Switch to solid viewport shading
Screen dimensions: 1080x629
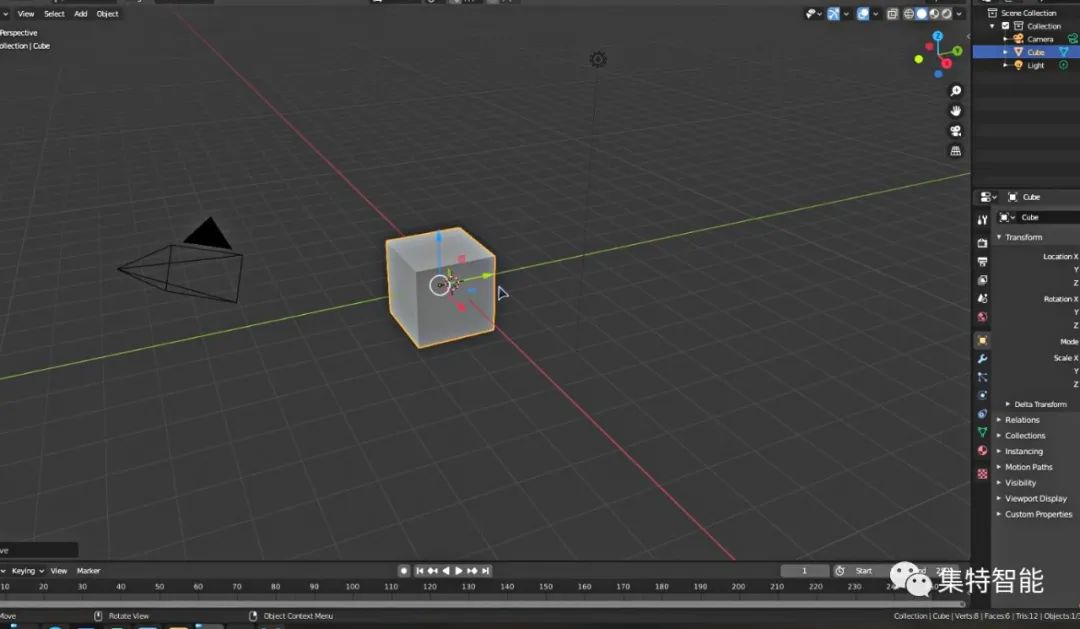pos(922,14)
